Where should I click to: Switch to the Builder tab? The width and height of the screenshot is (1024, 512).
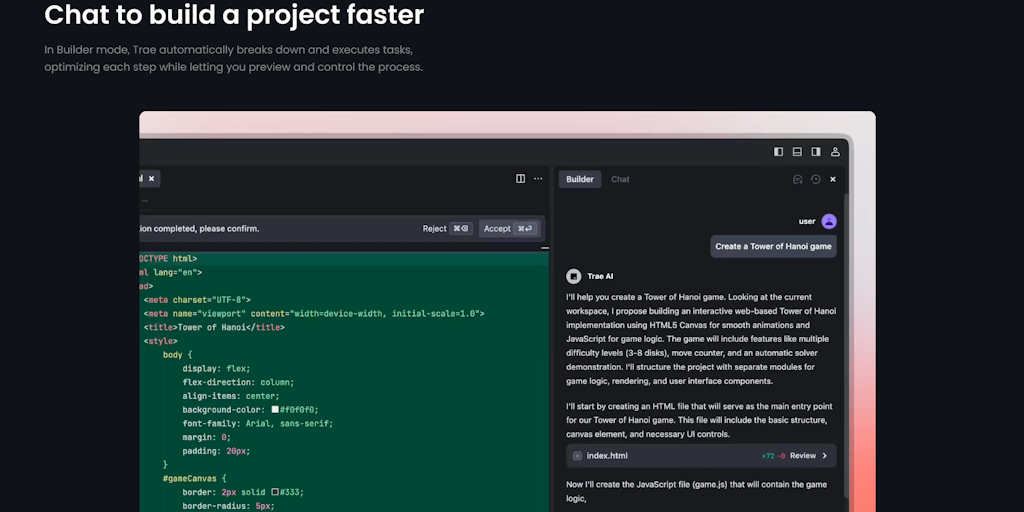click(x=579, y=180)
